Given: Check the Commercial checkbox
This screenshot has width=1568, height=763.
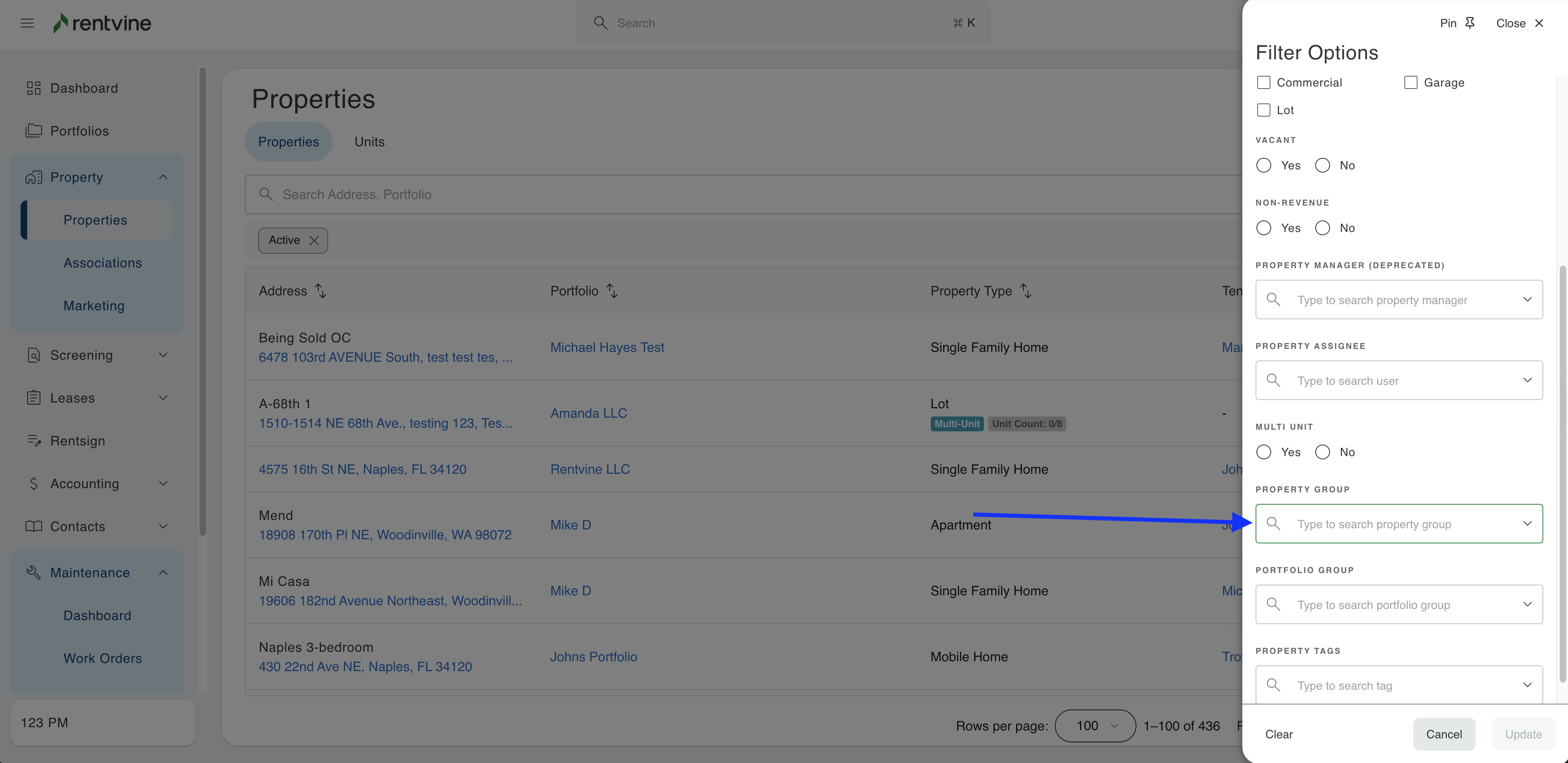Looking at the screenshot, I should [1264, 82].
